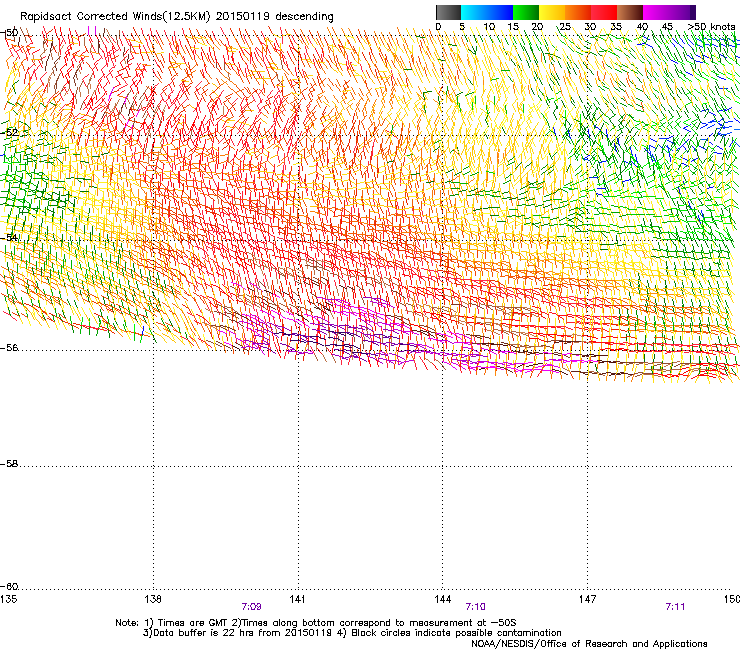Click the gray 0-5 knots legend swatch
Screen dimensions: 740x650
coord(448,12)
